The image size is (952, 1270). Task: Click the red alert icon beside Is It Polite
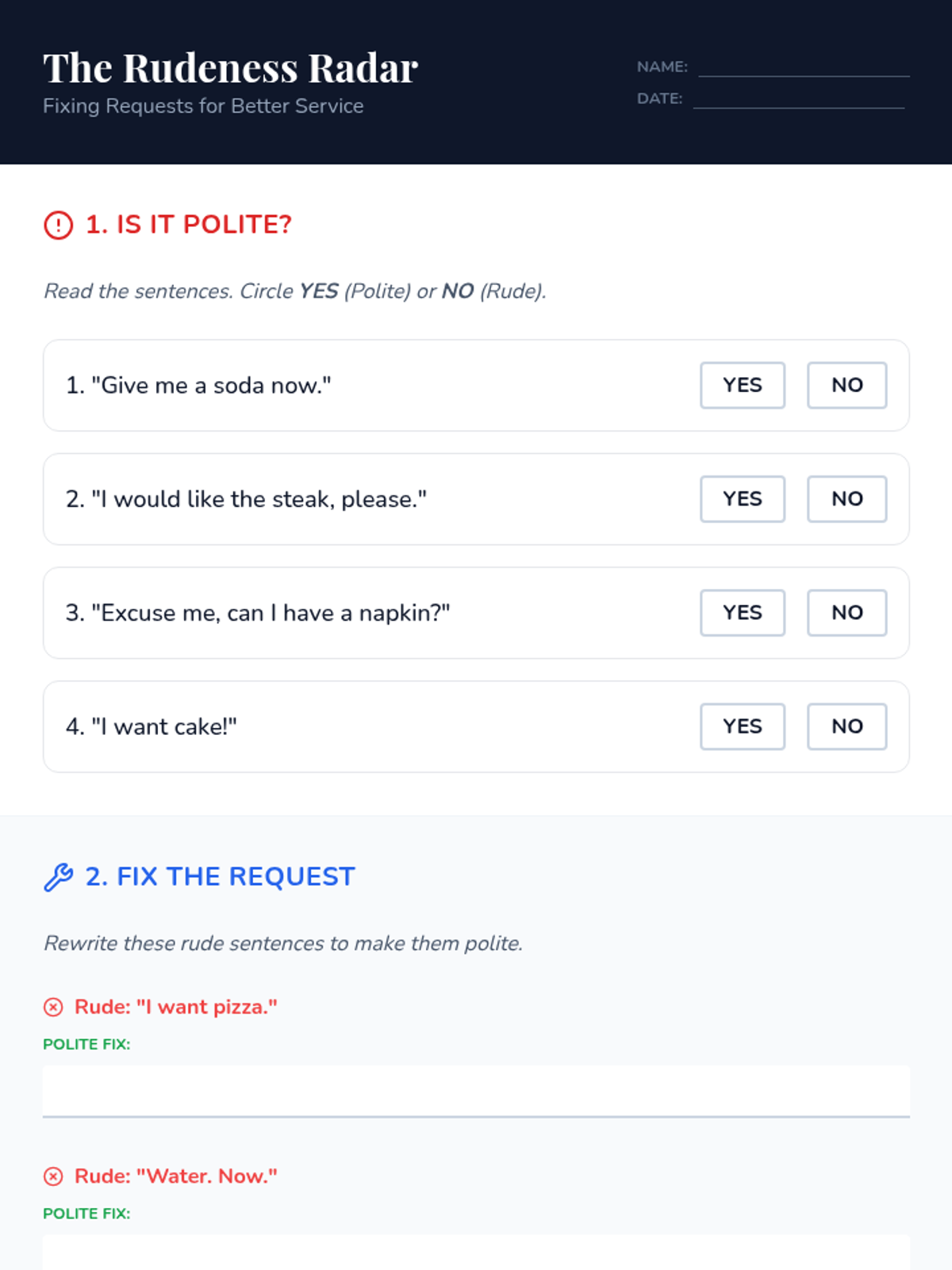point(58,225)
